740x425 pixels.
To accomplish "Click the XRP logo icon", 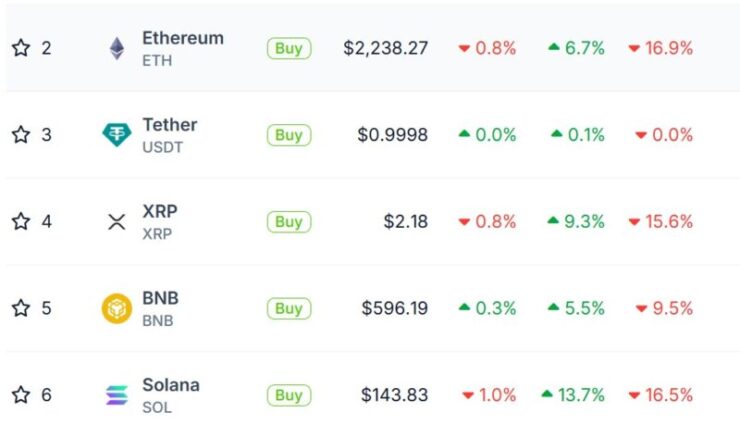I will [117, 222].
